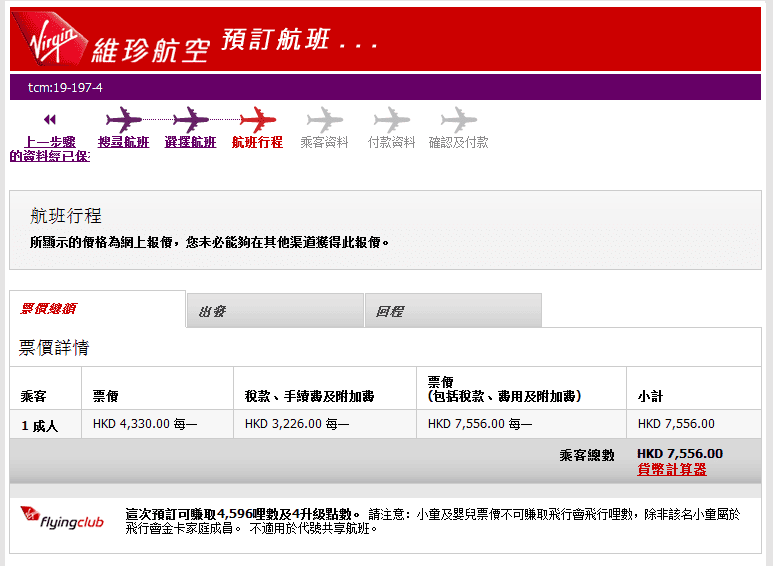The width and height of the screenshot is (773, 566).
Task: Open the 選擇航班 step link
Action: tap(190, 142)
